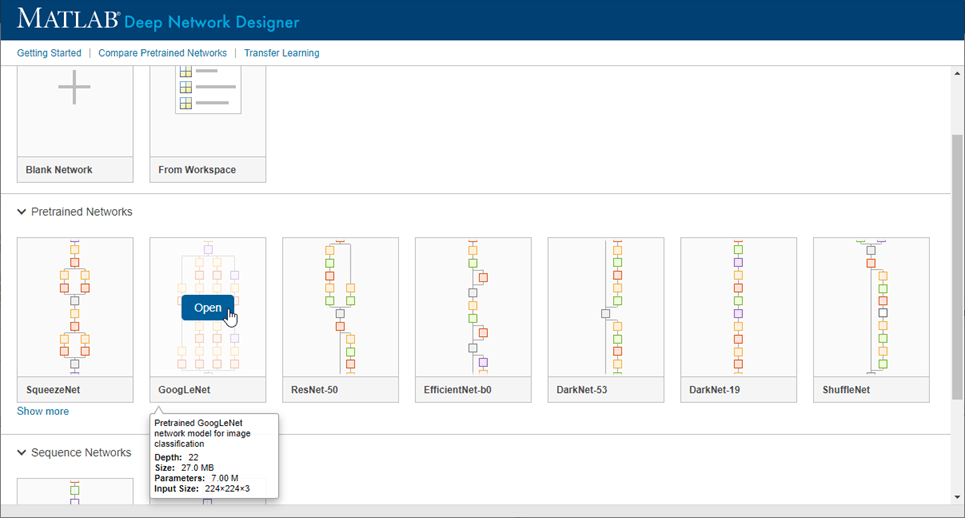Open Compare Pretrained Networks link
The width and height of the screenshot is (966, 518).
tap(163, 53)
